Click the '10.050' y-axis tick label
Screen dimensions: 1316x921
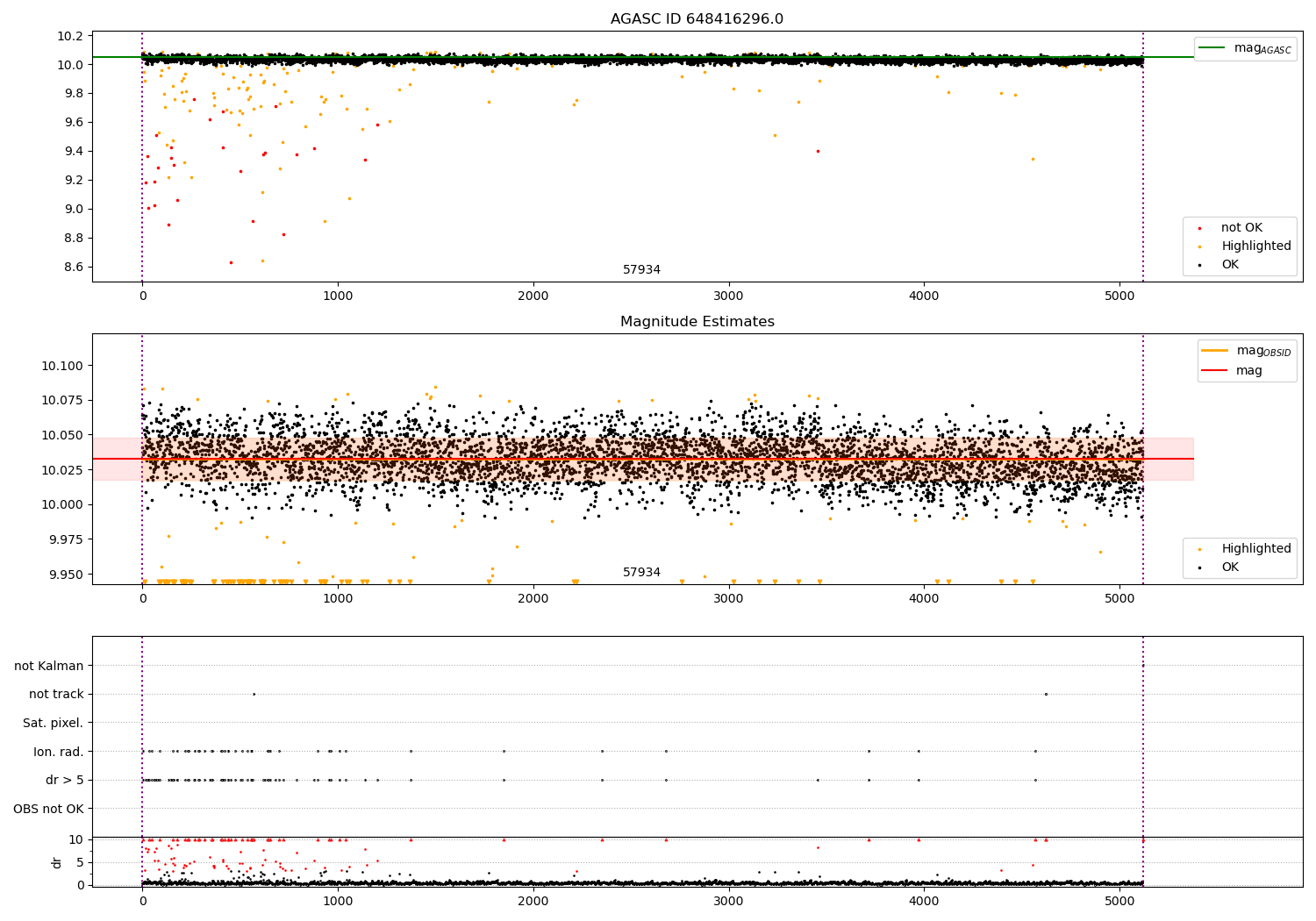coord(63,436)
